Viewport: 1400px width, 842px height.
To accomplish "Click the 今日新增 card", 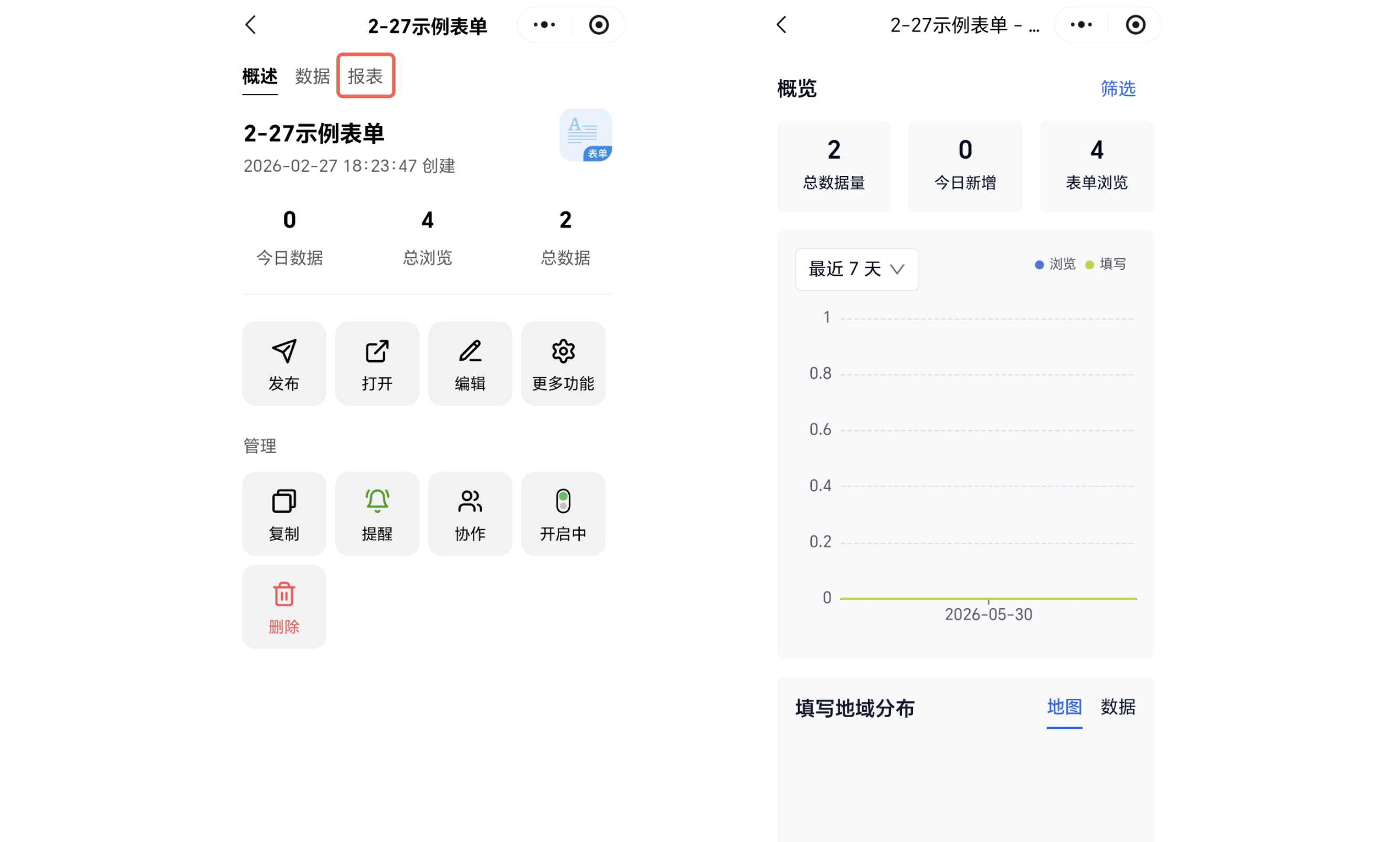I will [x=965, y=166].
